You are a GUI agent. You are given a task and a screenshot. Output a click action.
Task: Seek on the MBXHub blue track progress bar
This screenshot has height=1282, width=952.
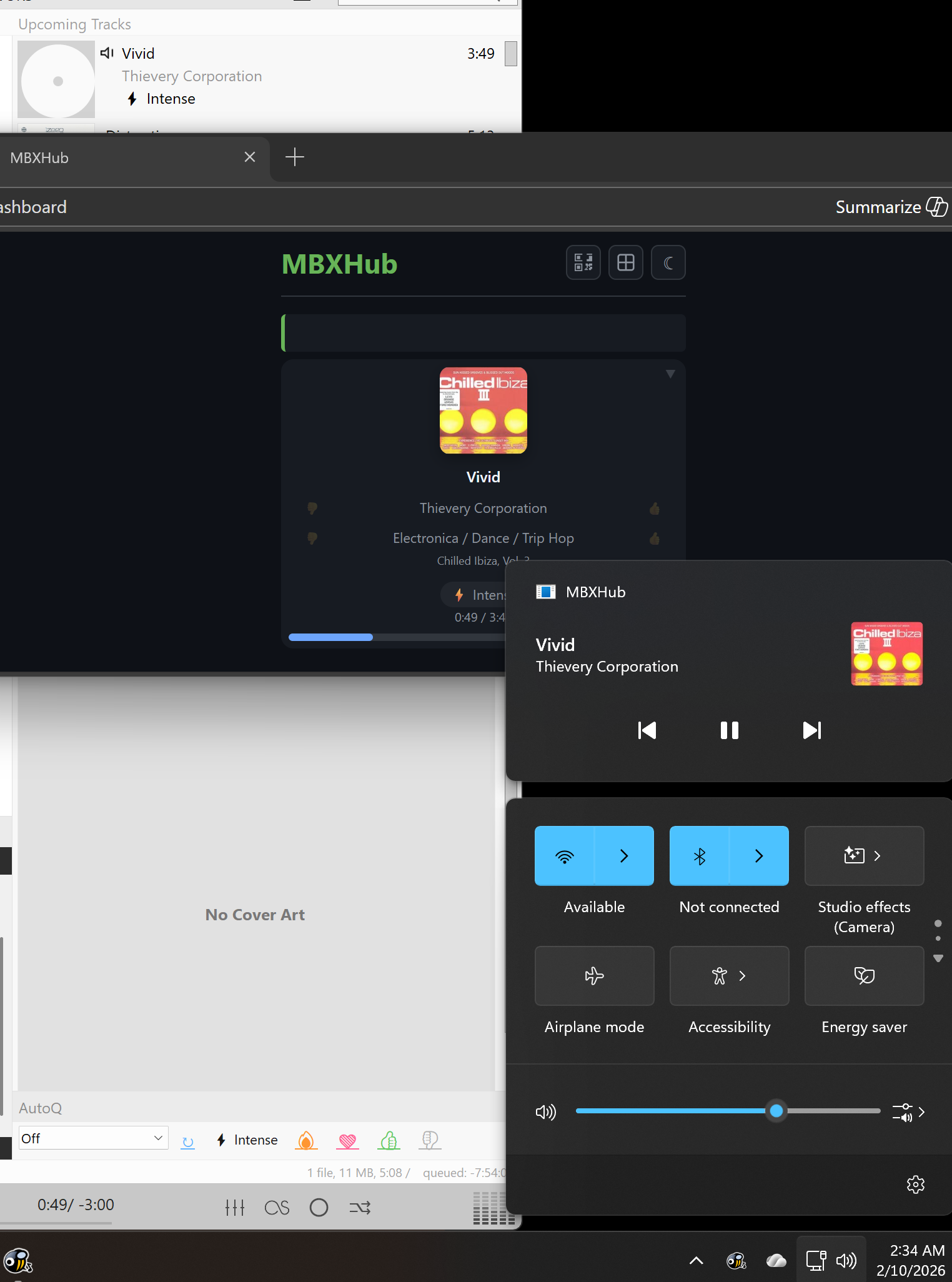[397, 637]
